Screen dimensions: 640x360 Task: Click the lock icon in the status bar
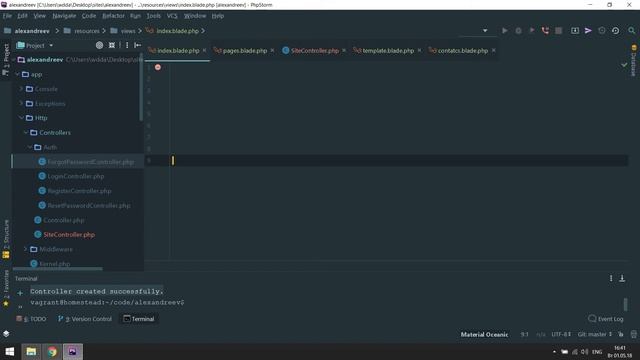621,334
